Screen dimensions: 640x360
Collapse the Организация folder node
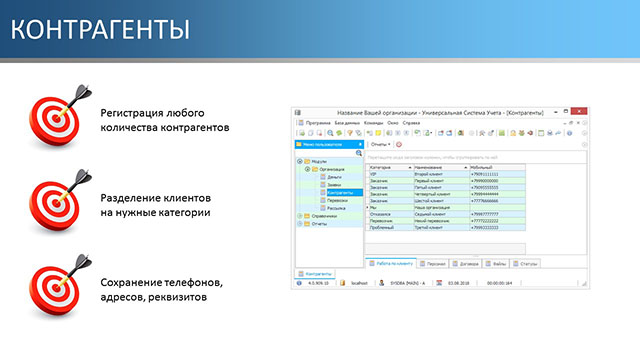307,169
